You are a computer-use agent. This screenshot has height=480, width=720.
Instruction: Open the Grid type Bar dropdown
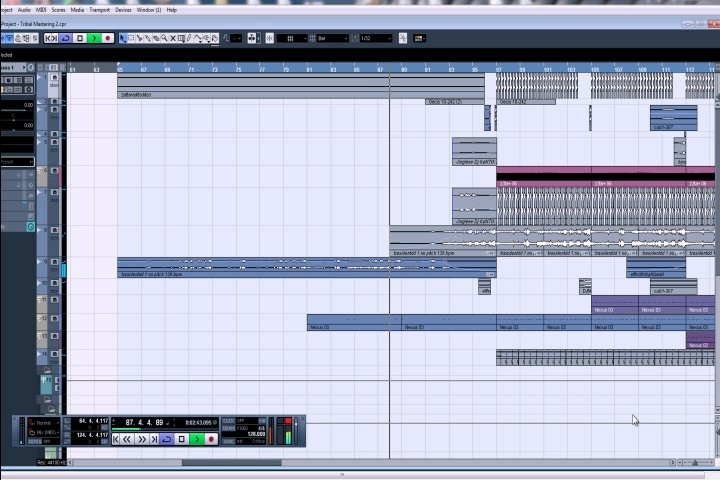[332, 39]
